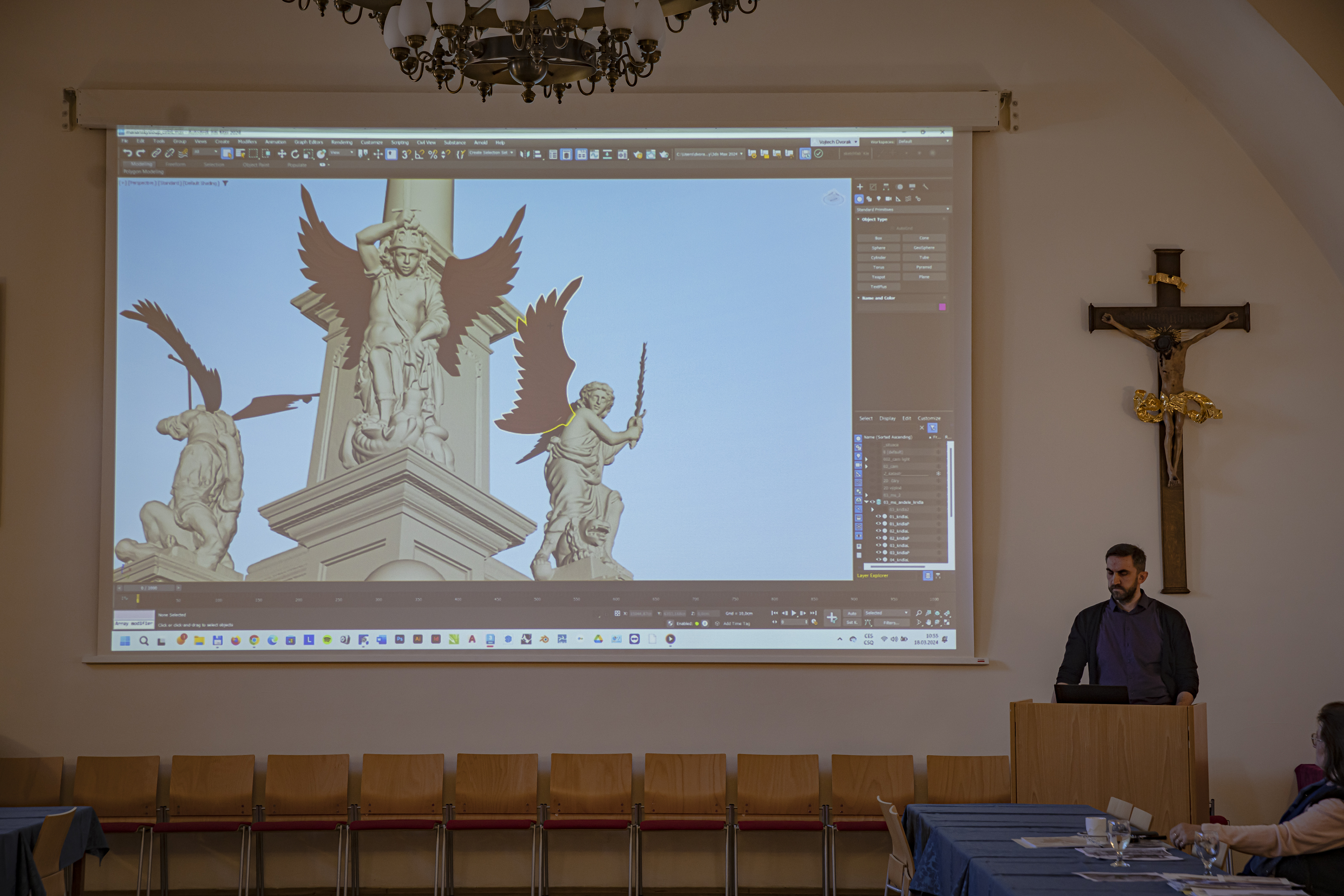The image size is (1344, 896).
Task: Click the Pyramid button
Action: (924, 267)
